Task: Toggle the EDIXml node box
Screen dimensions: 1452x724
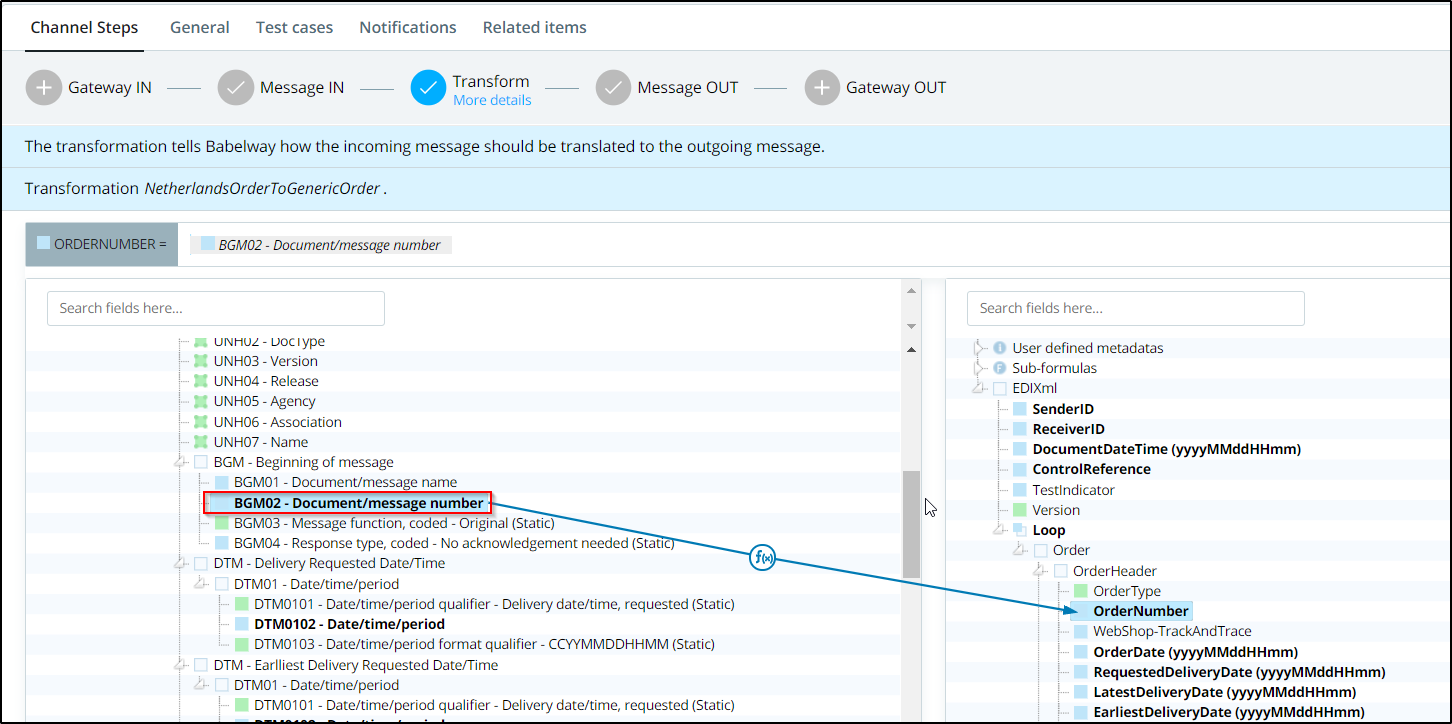Action: [1000, 388]
